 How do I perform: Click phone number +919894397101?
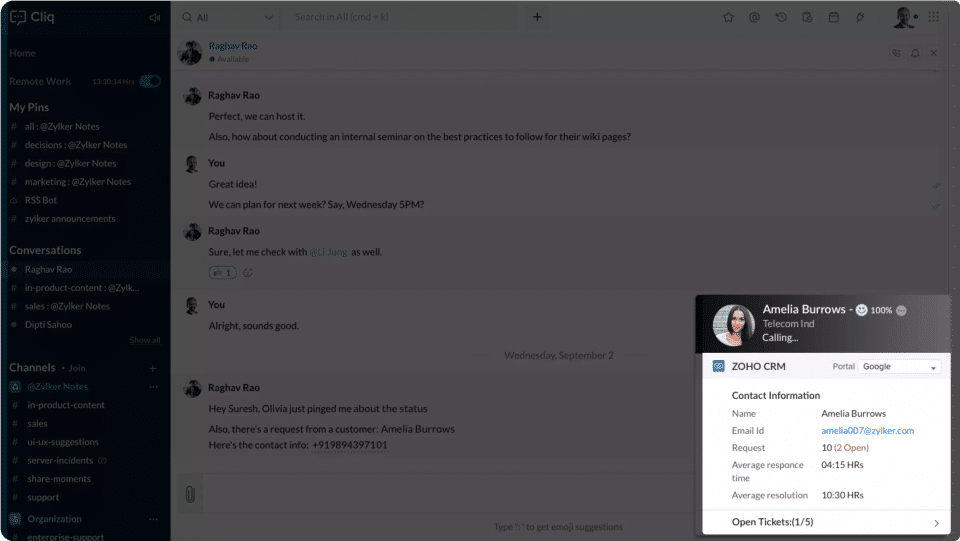click(x=350, y=445)
